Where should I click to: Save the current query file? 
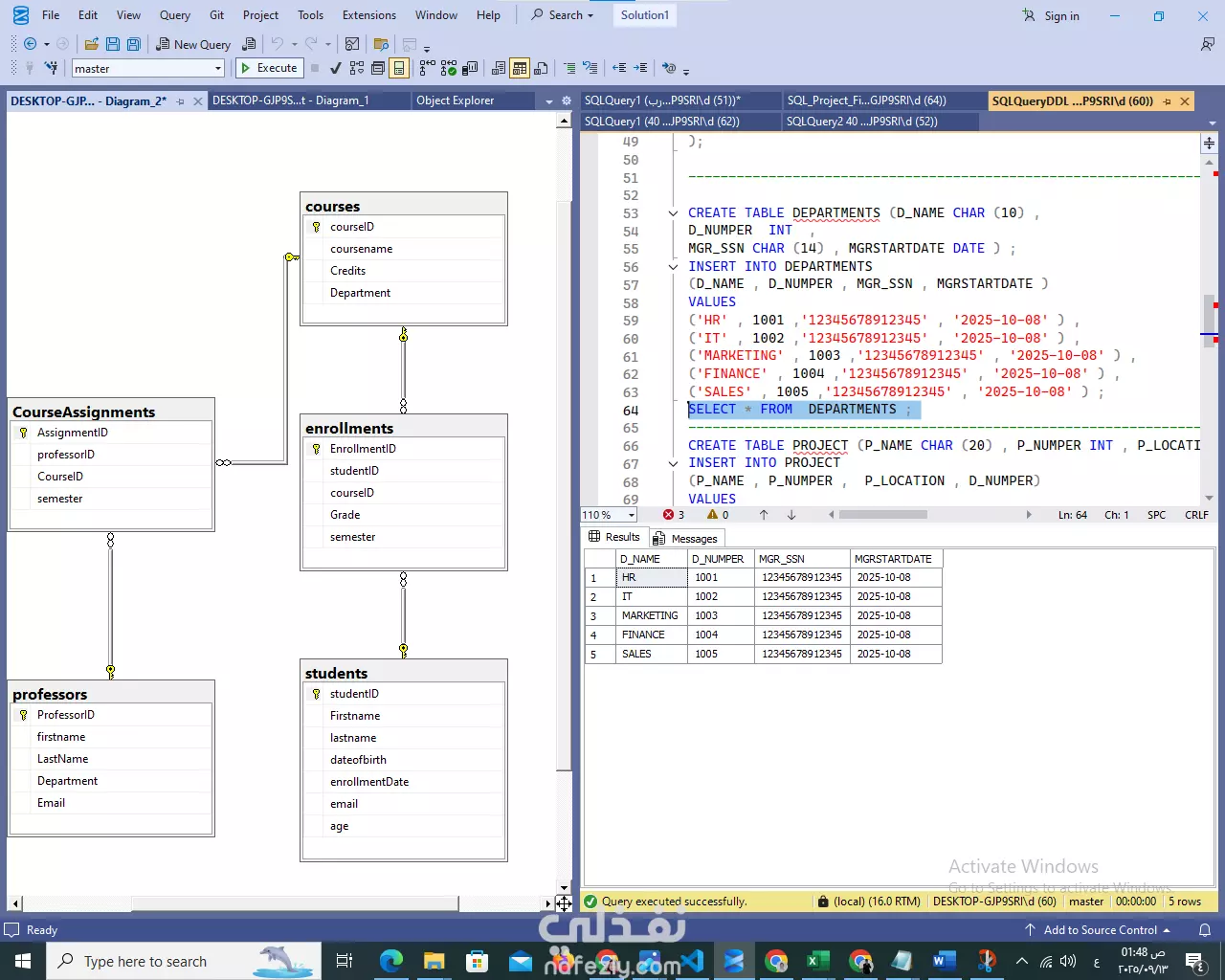pos(113,44)
